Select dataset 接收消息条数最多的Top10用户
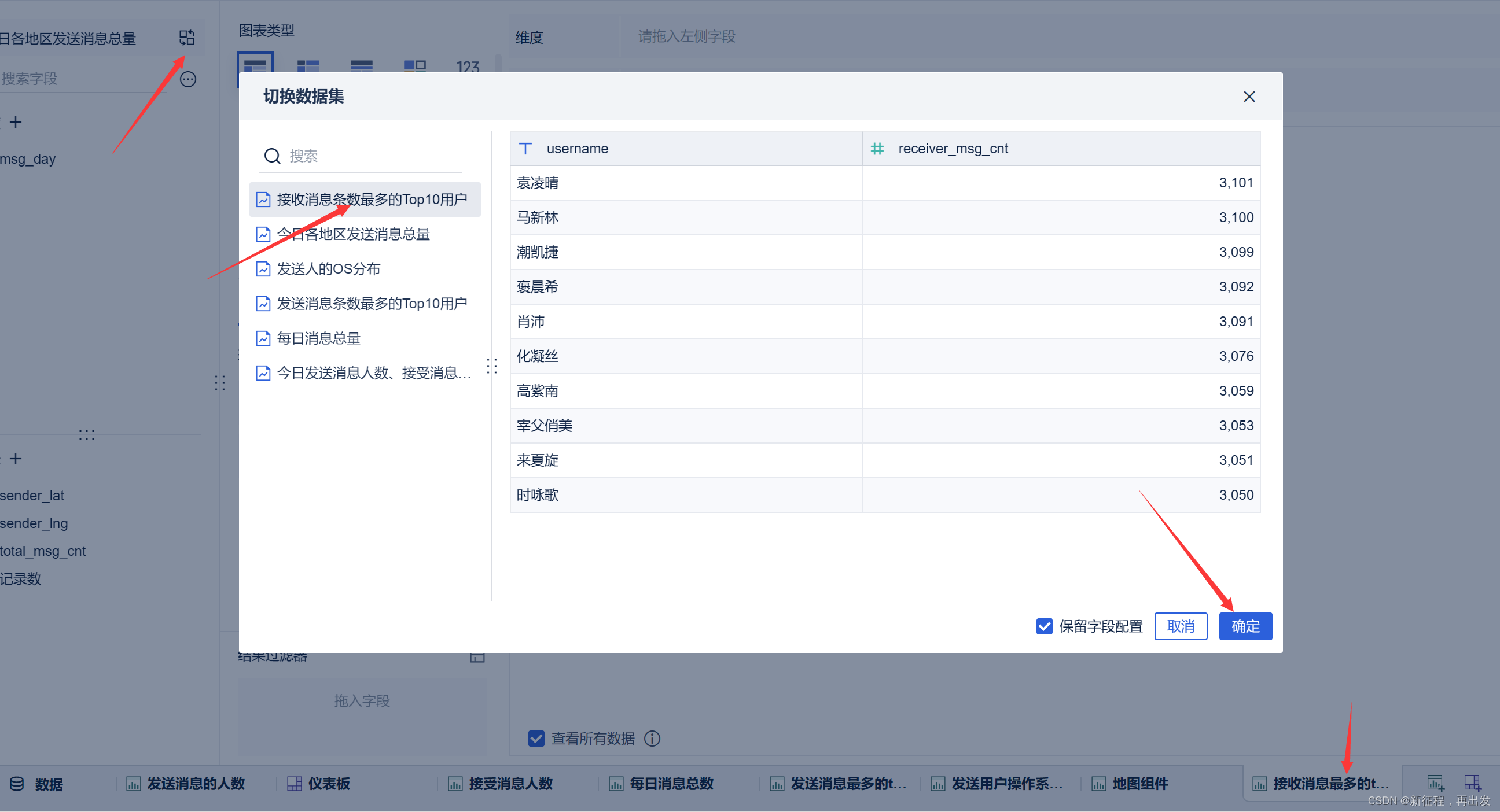Screen dimensions: 1500x812 [365, 200]
